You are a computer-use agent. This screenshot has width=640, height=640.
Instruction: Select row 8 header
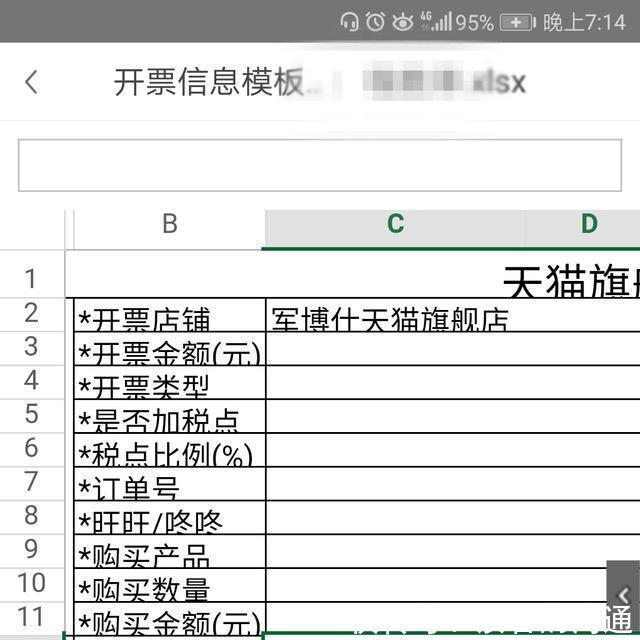point(32,518)
